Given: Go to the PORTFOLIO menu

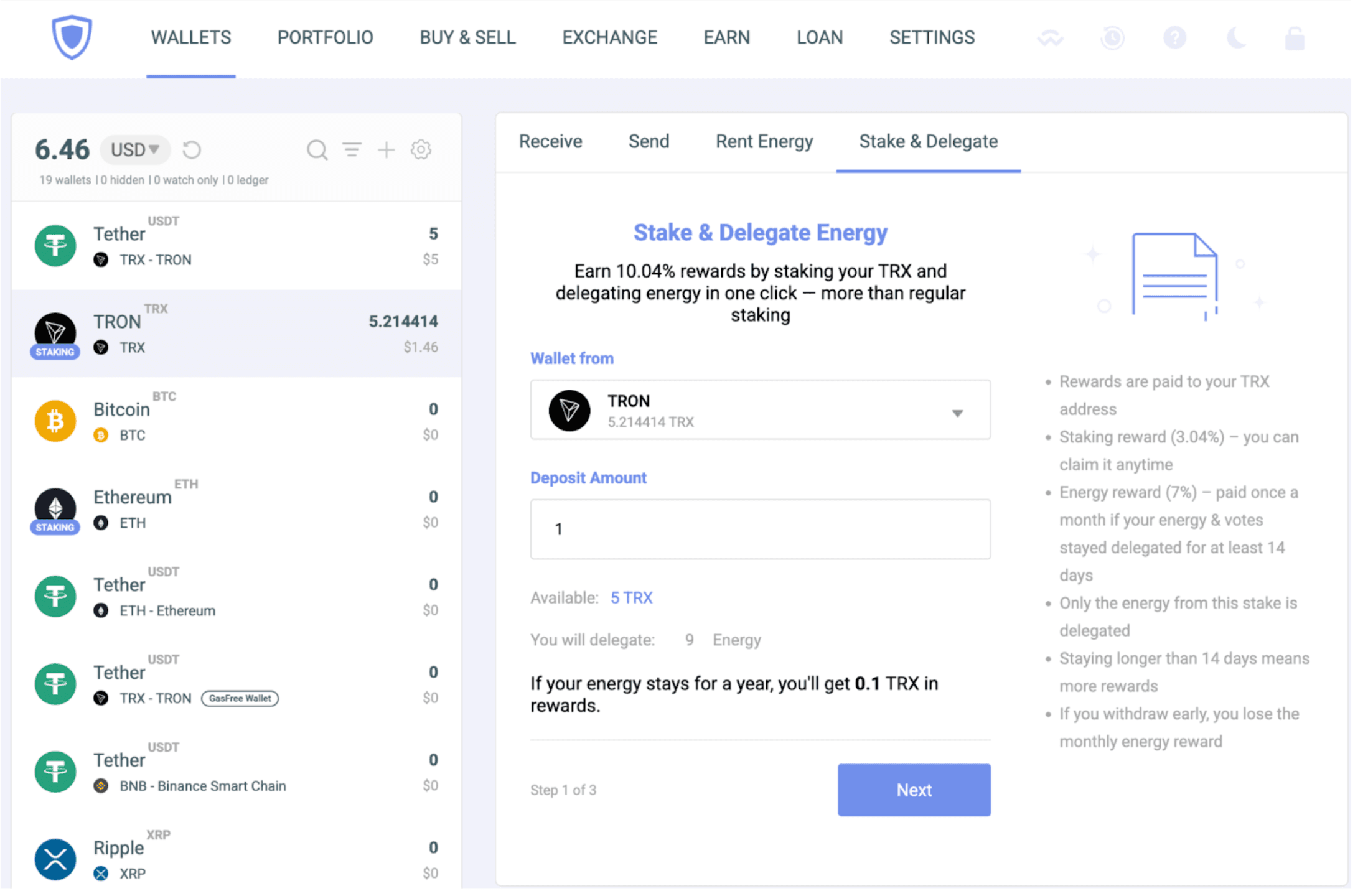Looking at the screenshot, I should pos(325,38).
